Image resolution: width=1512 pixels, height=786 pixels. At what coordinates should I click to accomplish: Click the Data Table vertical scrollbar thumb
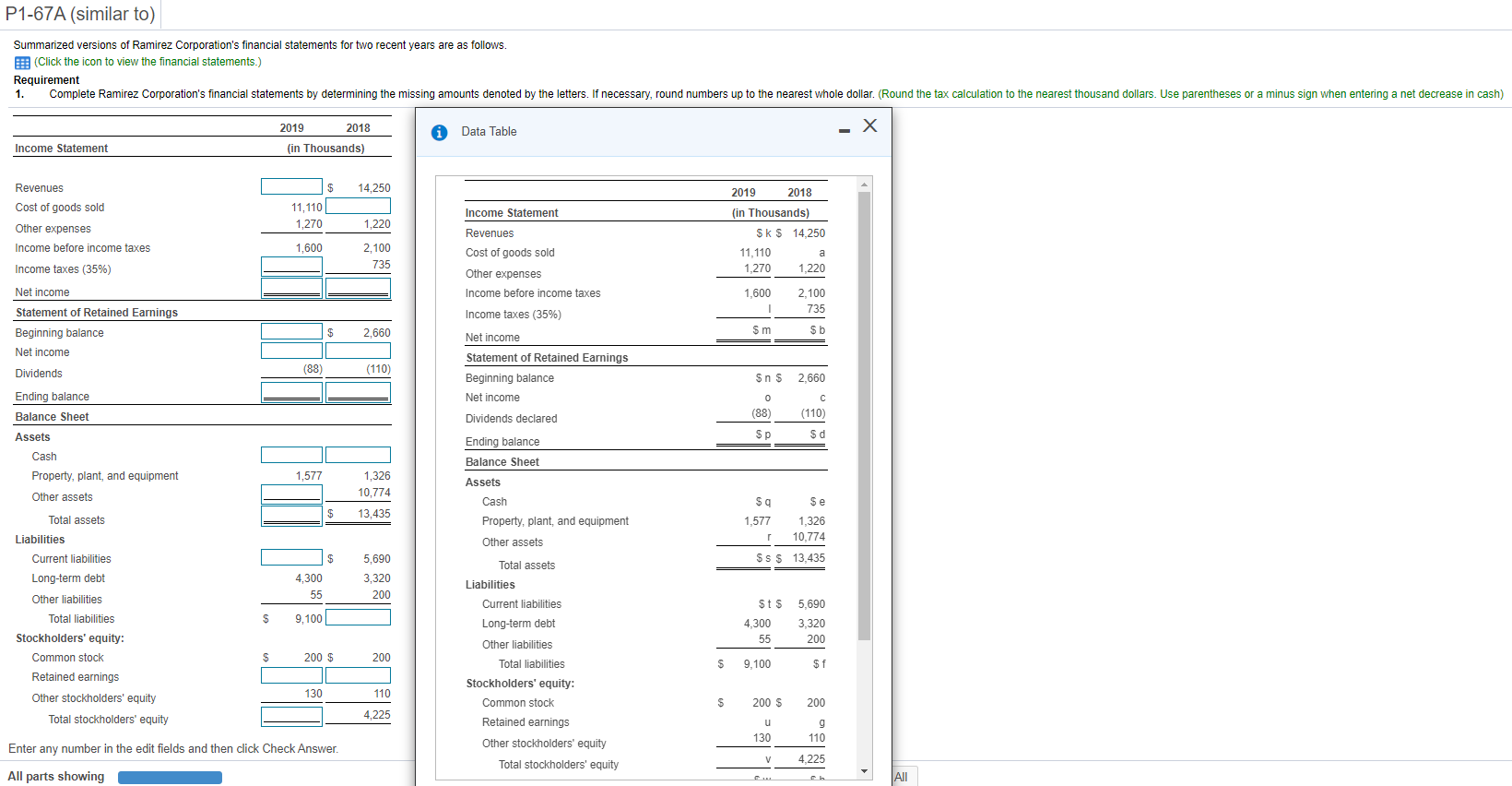(864, 415)
